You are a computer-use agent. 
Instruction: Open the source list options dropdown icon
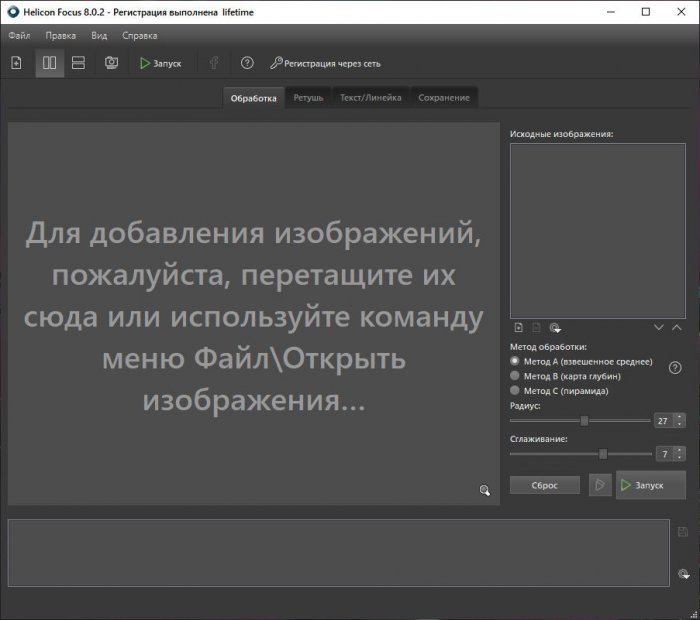pyautogui.click(x=555, y=327)
